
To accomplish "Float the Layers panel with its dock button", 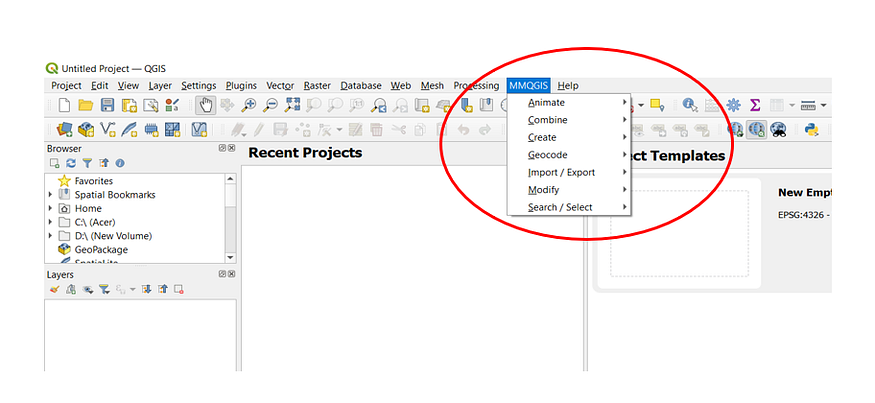I will pos(222,274).
